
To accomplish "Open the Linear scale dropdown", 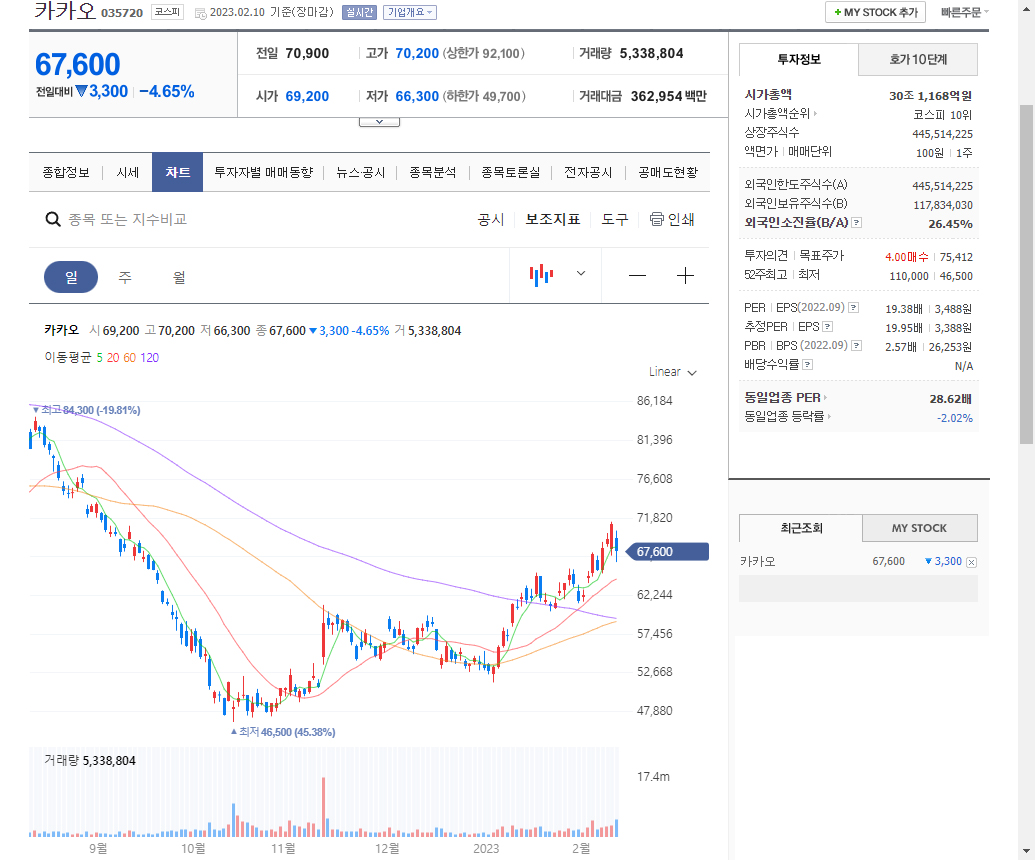I will [x=673, y=372].
